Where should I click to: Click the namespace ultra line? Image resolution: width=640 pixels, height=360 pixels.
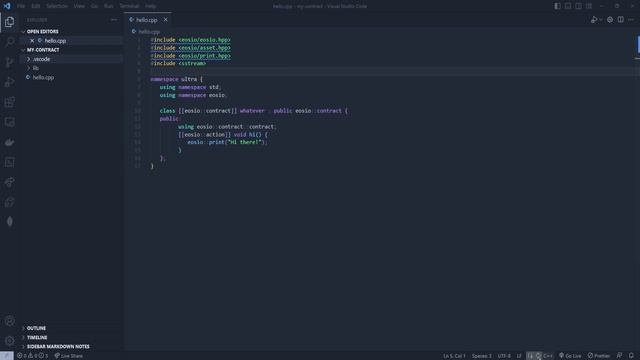176,79
